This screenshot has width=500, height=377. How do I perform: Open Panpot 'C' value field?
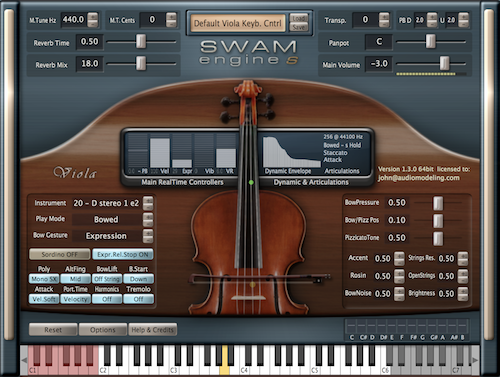[379, 42]
